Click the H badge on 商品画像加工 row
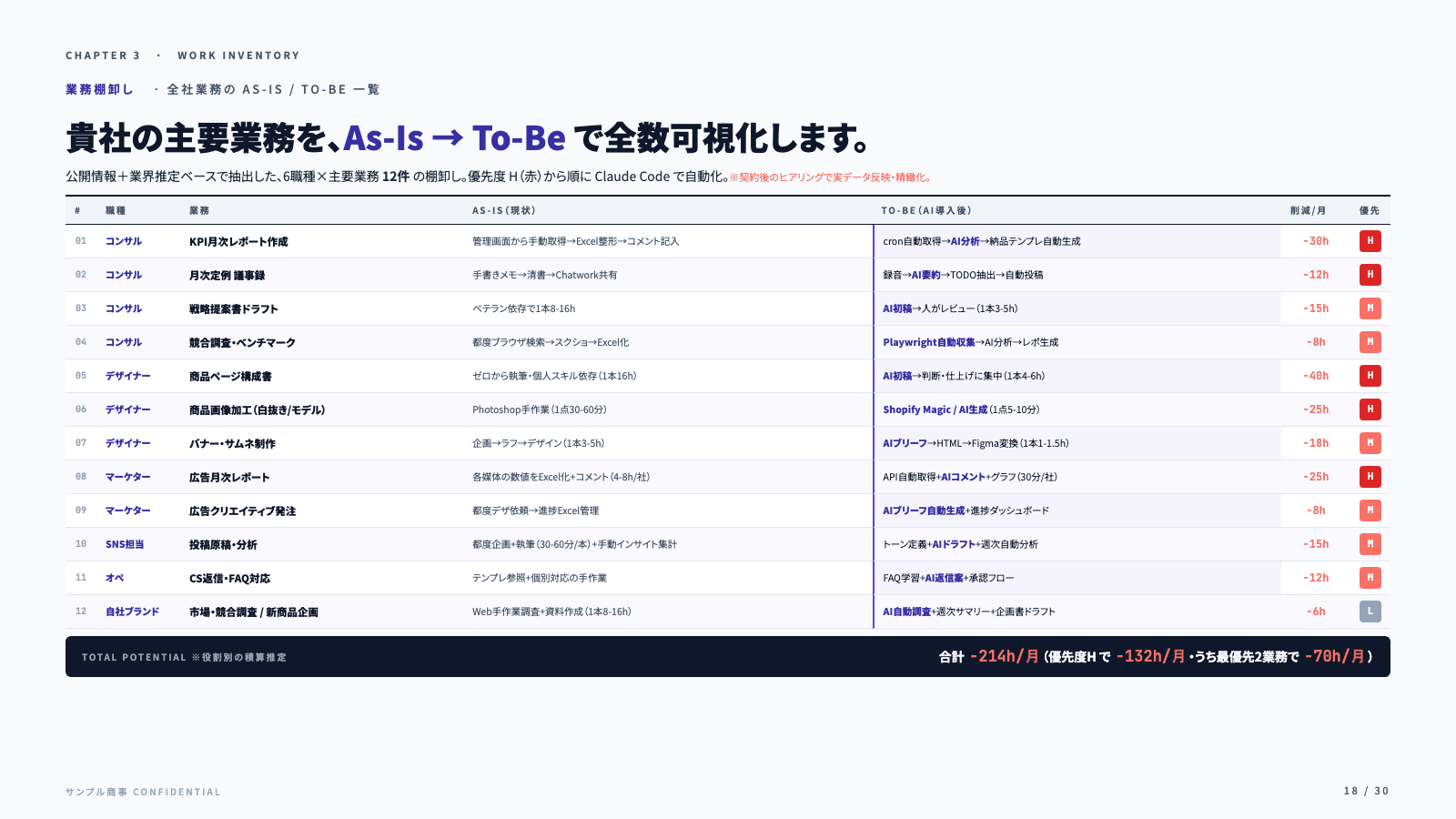 coord(1370,409)
